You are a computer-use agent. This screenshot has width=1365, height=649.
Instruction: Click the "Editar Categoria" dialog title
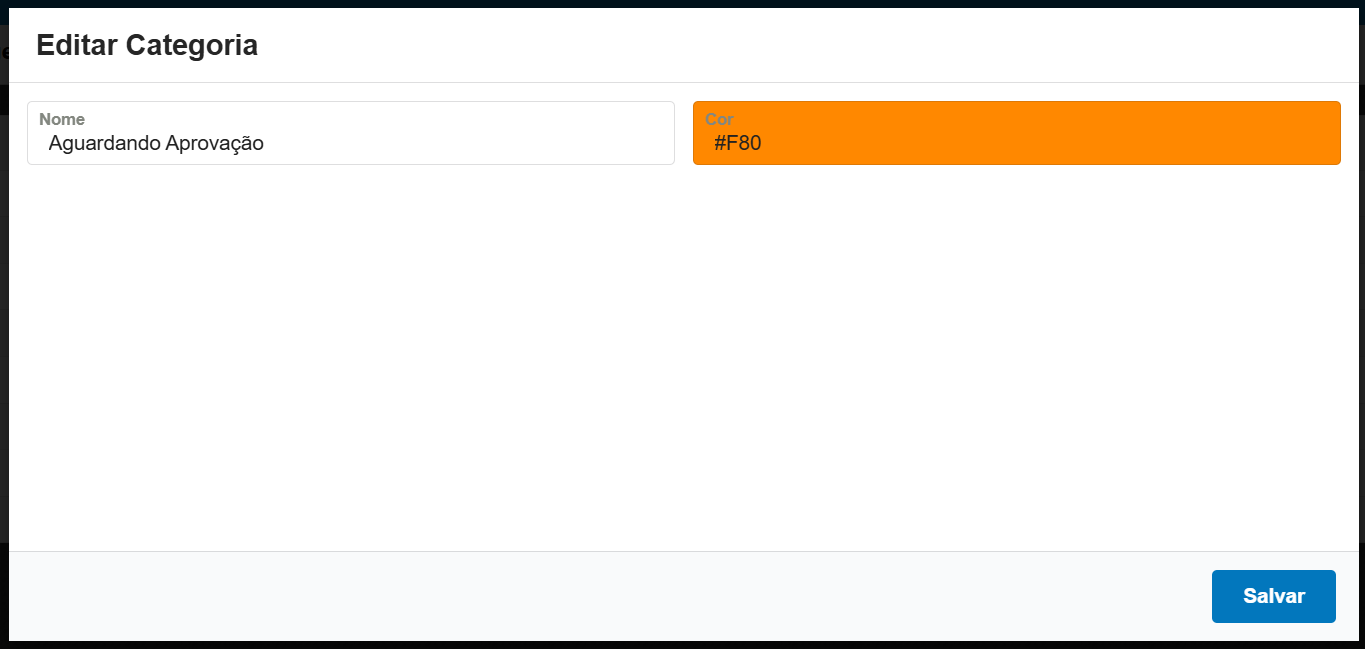point(147,45)
